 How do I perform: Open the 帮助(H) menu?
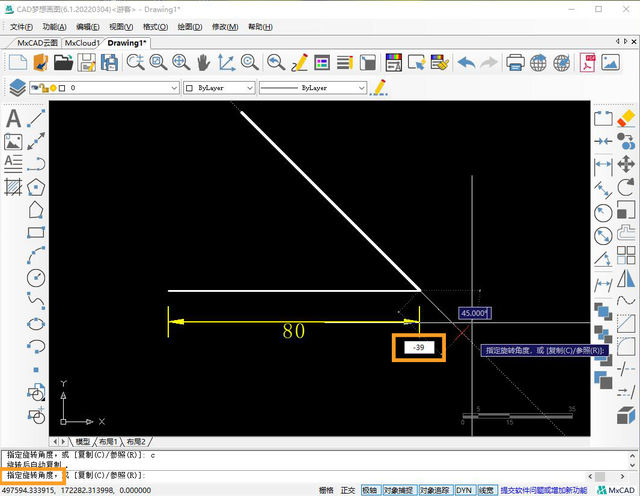[260, 27]
